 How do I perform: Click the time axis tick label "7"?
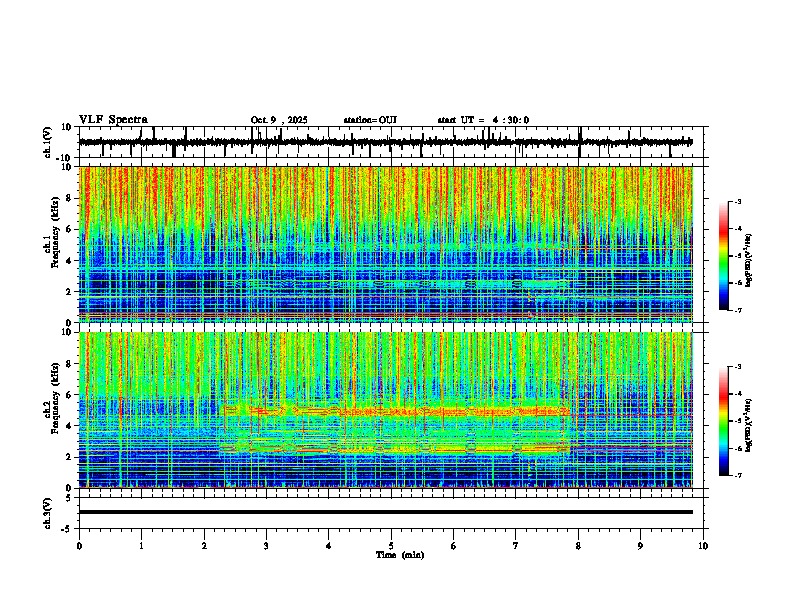point(516,546)
